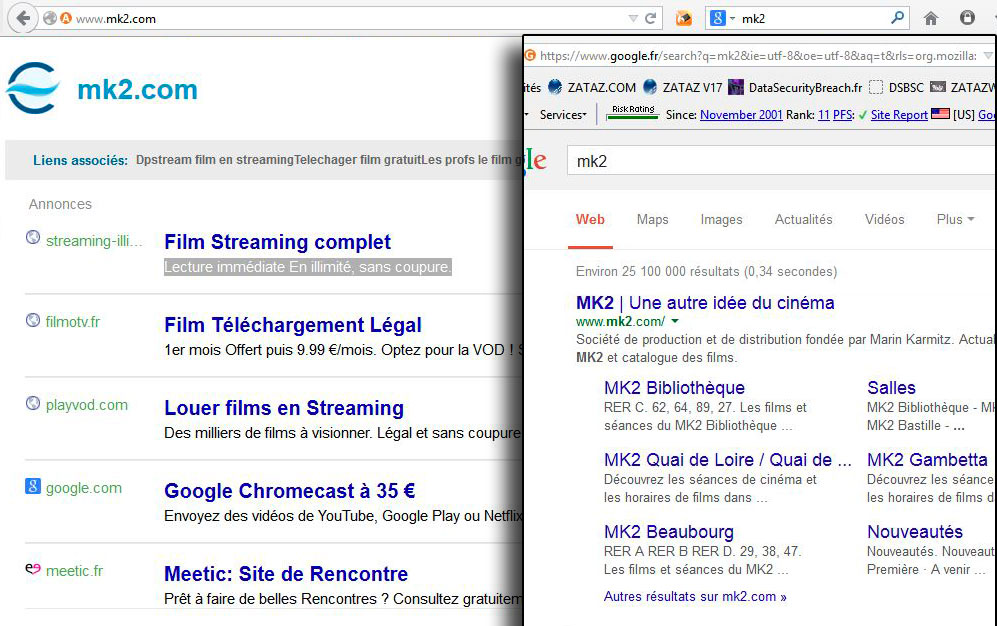
Task: Open Film Téléchargement Légal ad link
Action: pos(292,325)
